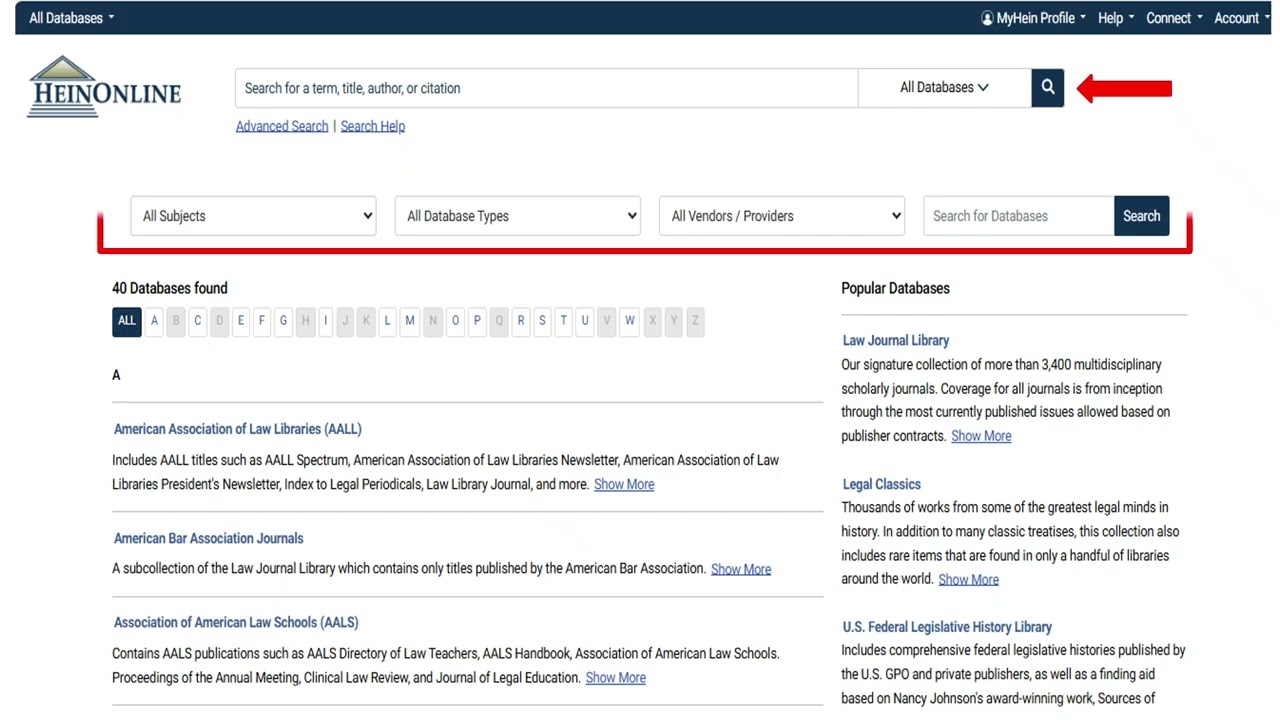This screenshot has height=720, width=1280.
Task: Open the Search Help link
Action: (373, 126)
